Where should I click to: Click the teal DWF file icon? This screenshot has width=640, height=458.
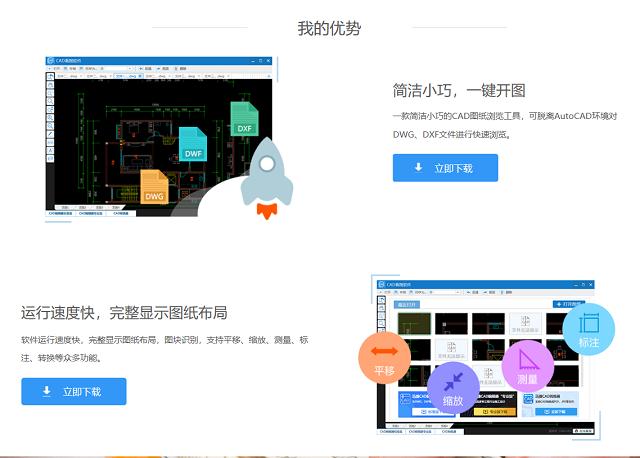tap(193, 144)
